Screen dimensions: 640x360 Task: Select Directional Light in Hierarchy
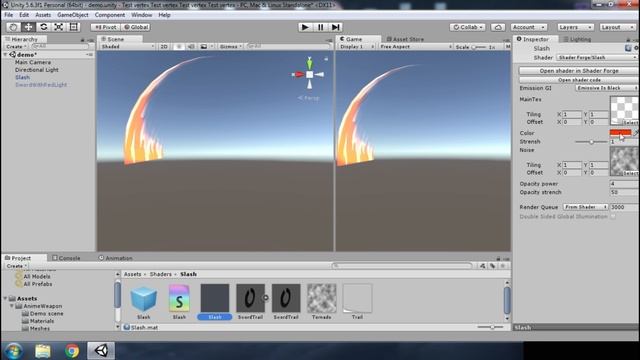click(37, 70)
